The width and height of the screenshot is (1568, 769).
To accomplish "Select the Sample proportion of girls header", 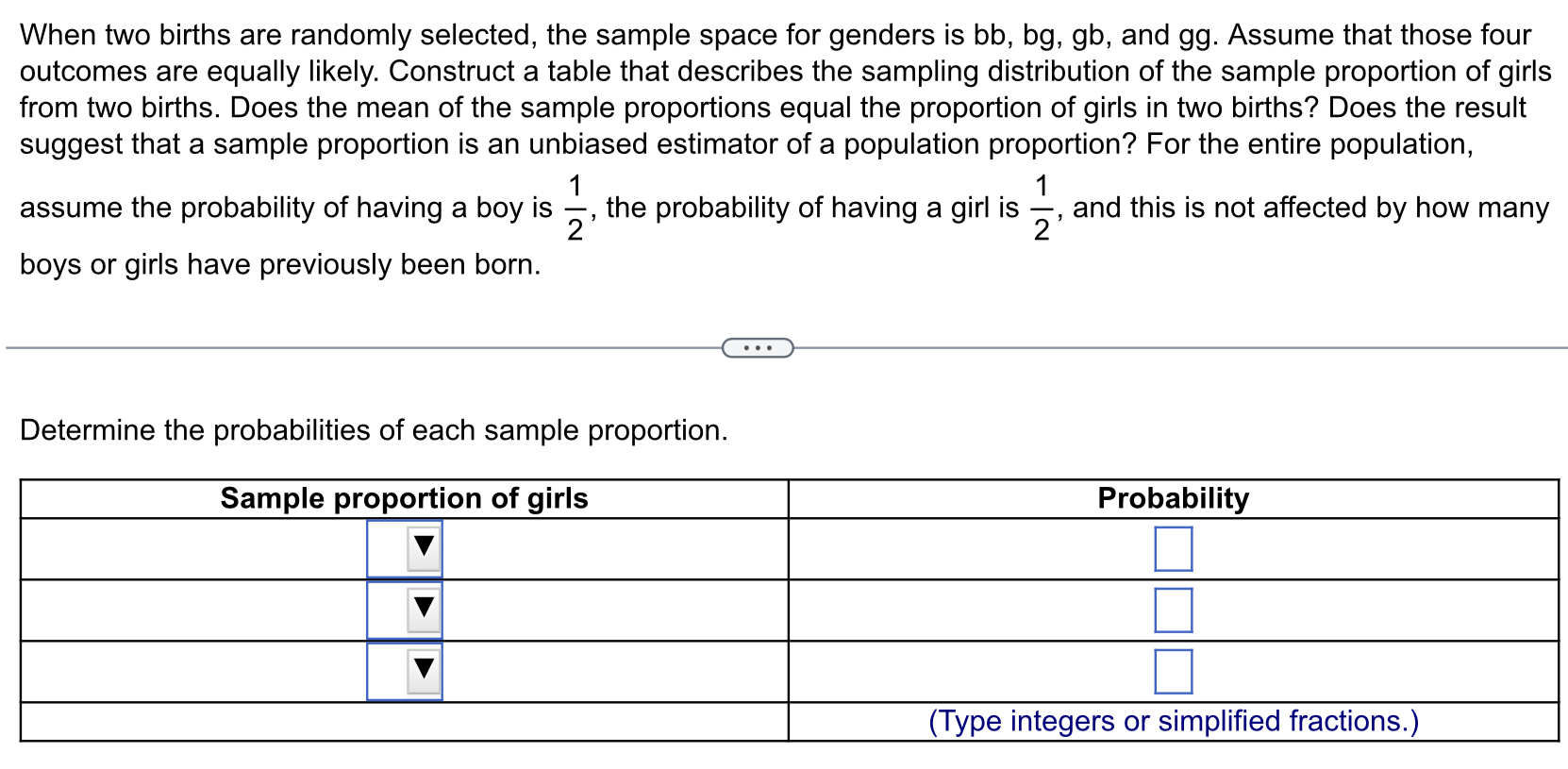I will click(404, 499).
